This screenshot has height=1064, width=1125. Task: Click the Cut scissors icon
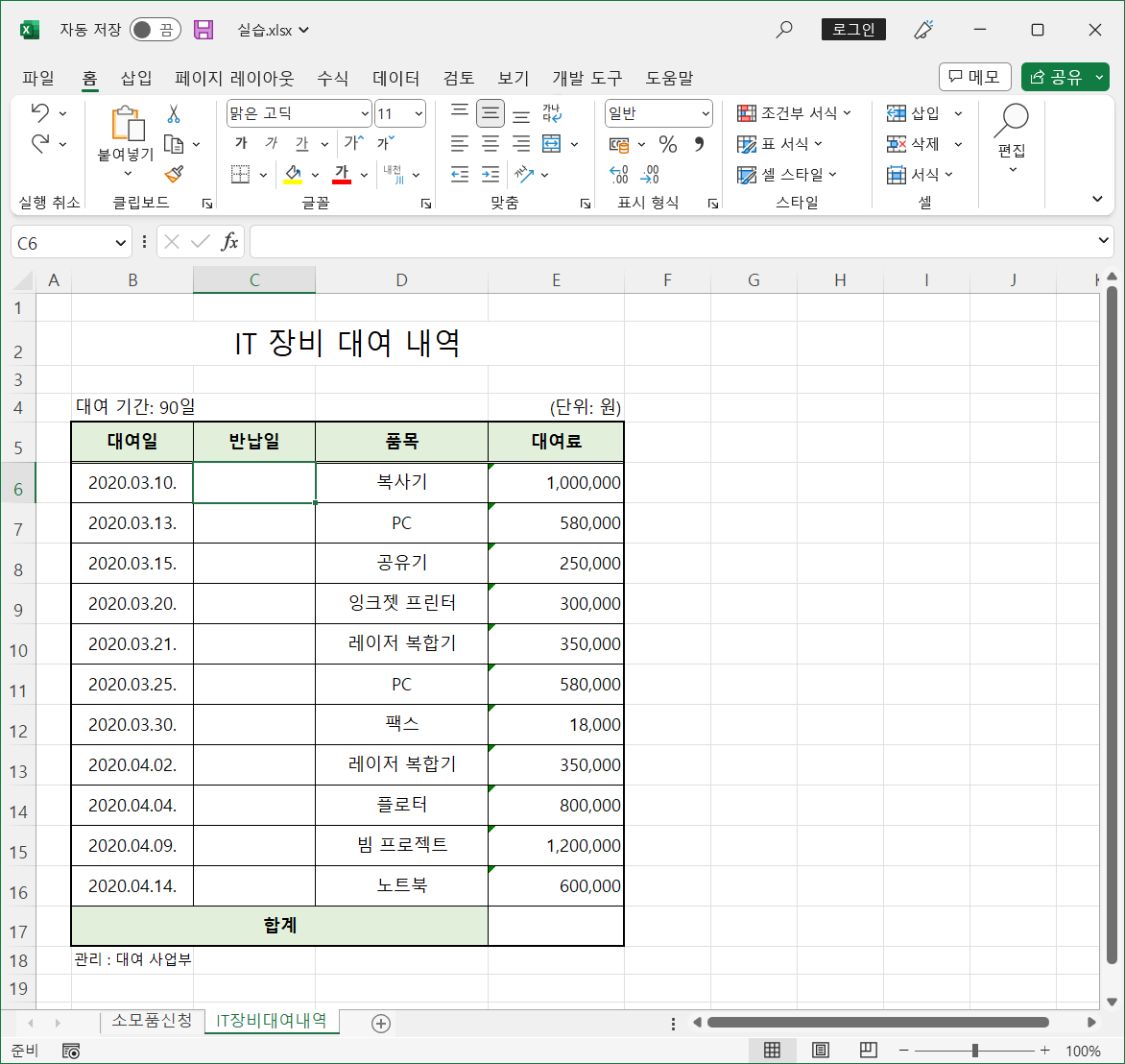[x=174, y=113]
